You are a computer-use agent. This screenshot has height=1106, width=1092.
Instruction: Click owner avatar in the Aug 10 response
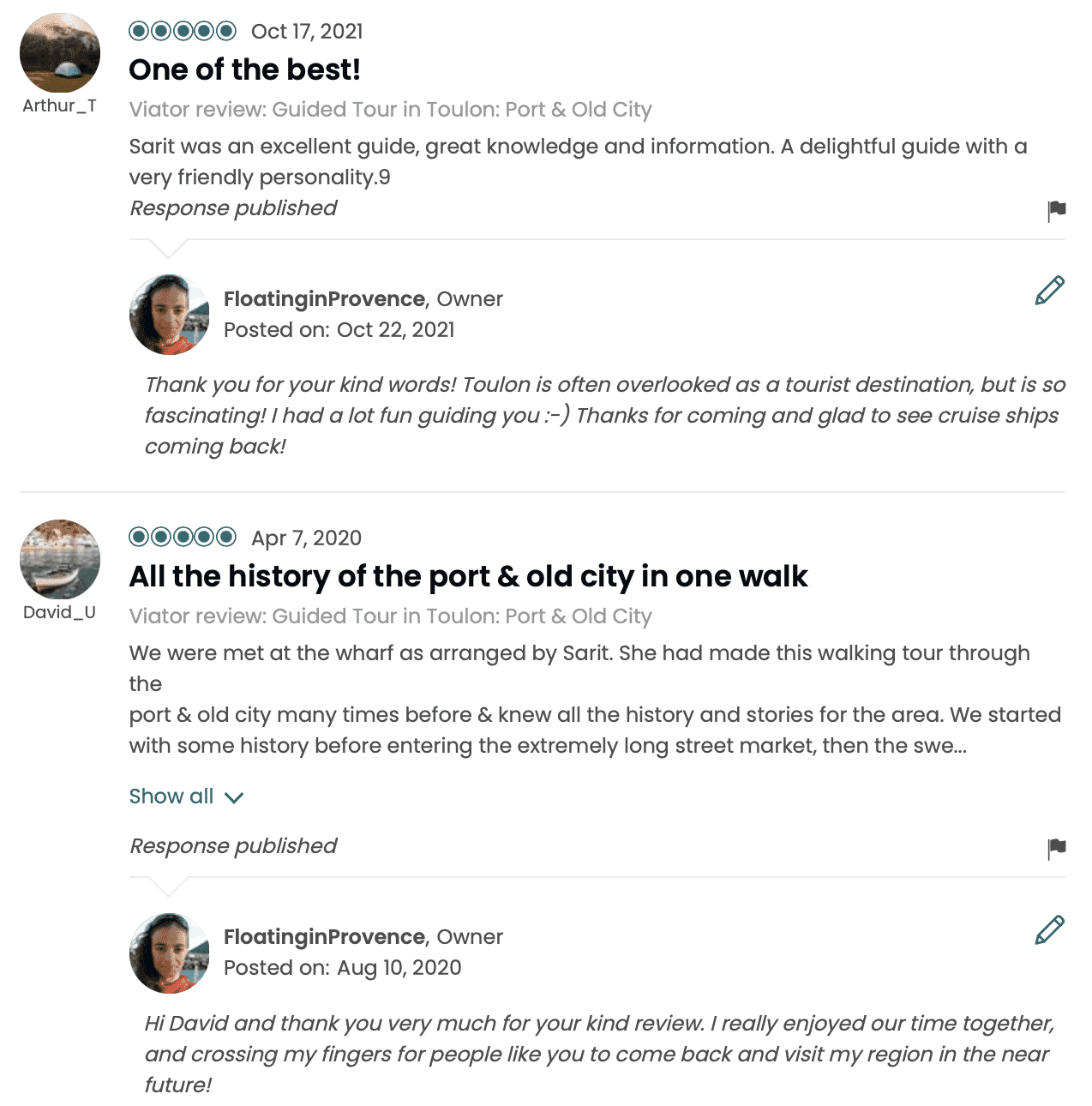coord(169,953)
